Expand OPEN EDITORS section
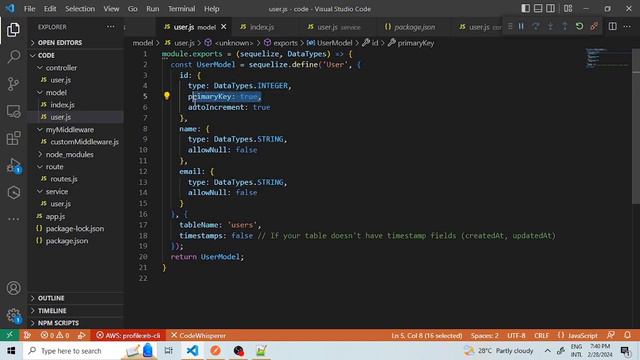Viewport: 640px width, 360px height. tap(76, 42)
